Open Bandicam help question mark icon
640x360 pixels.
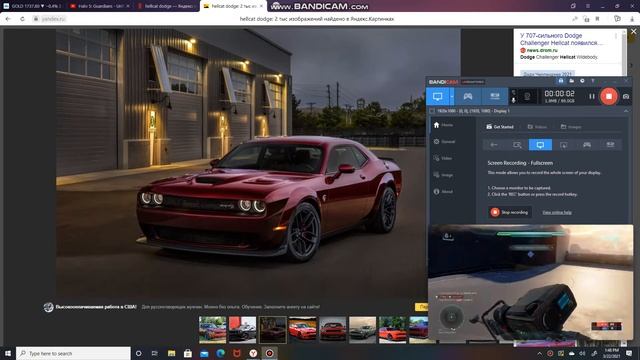pos(593,81)
